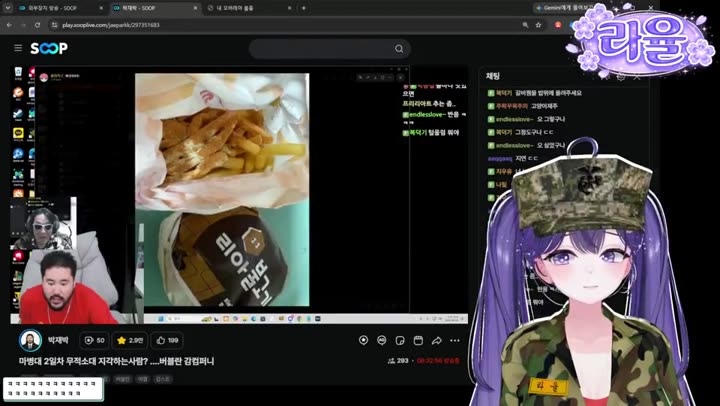This screenshot has height=406, width=720.
Task: Click streamer name 박재박
Action: pos(58,340)
